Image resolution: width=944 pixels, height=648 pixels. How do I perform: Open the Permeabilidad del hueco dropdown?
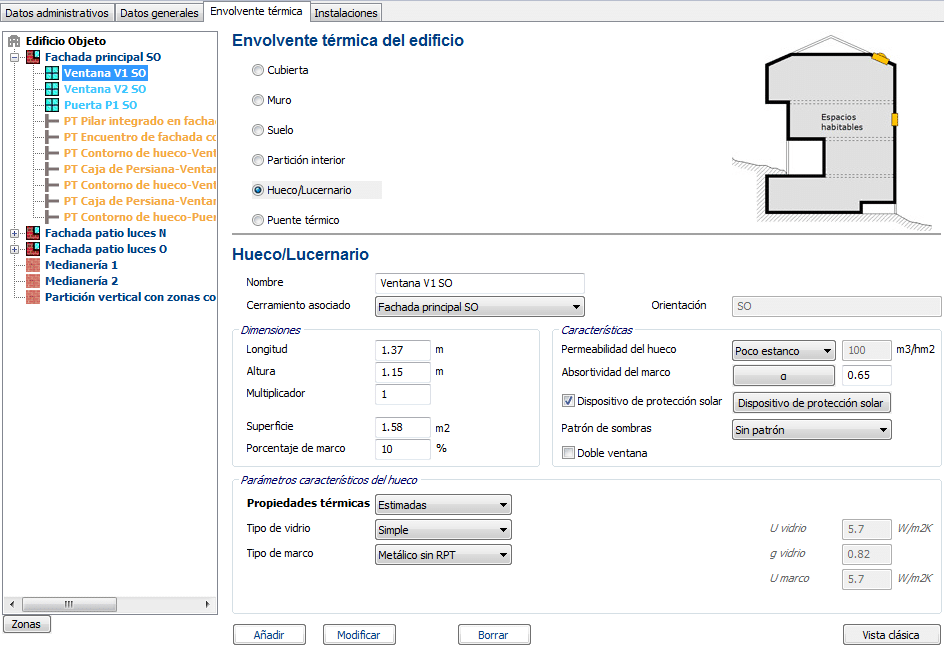[x=783, y=351]
